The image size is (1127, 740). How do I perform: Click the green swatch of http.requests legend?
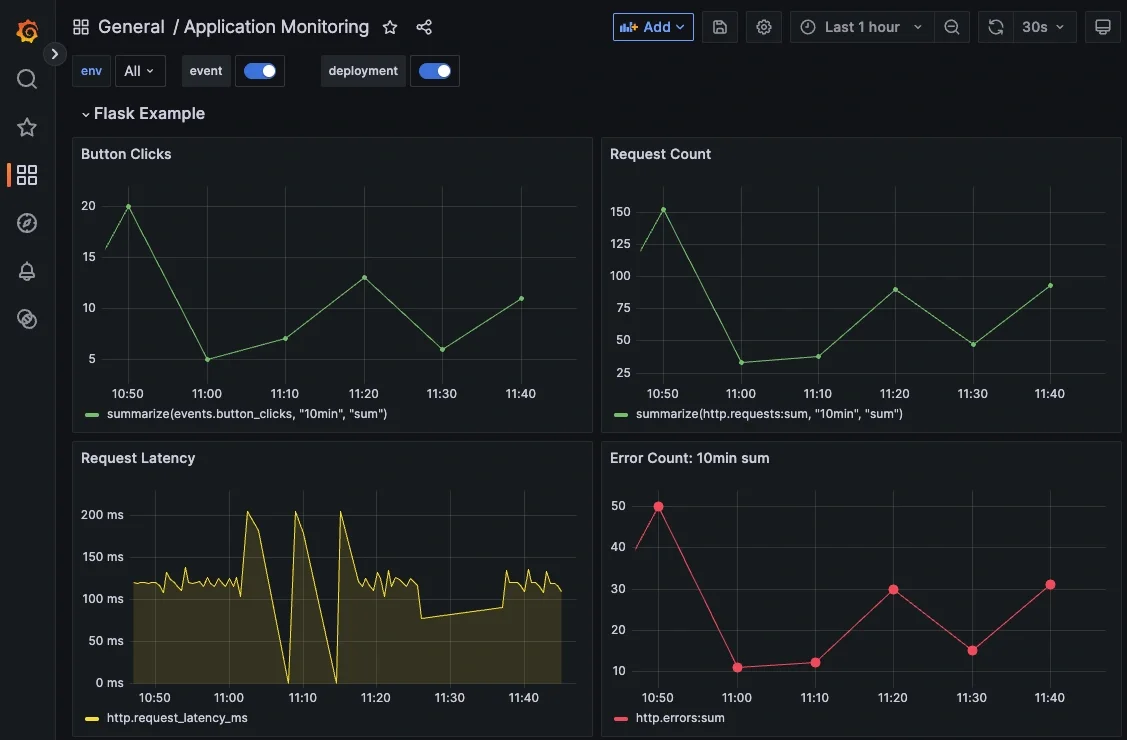coord(621,415)
